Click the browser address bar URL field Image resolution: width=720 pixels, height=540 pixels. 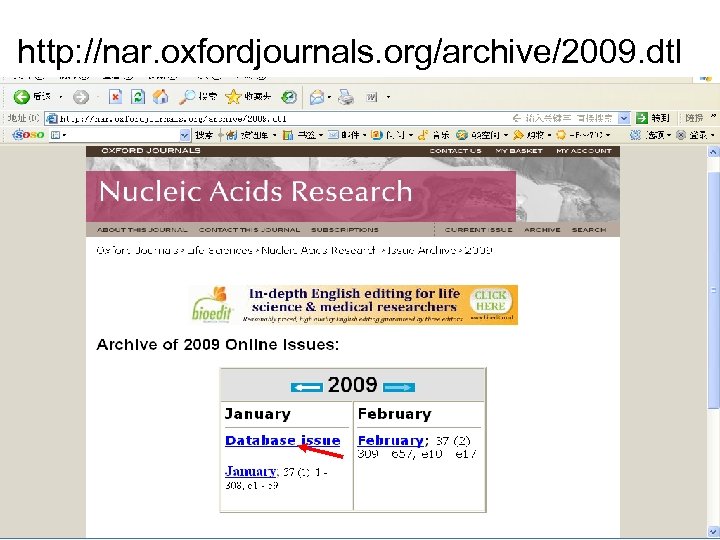[338, 118]
